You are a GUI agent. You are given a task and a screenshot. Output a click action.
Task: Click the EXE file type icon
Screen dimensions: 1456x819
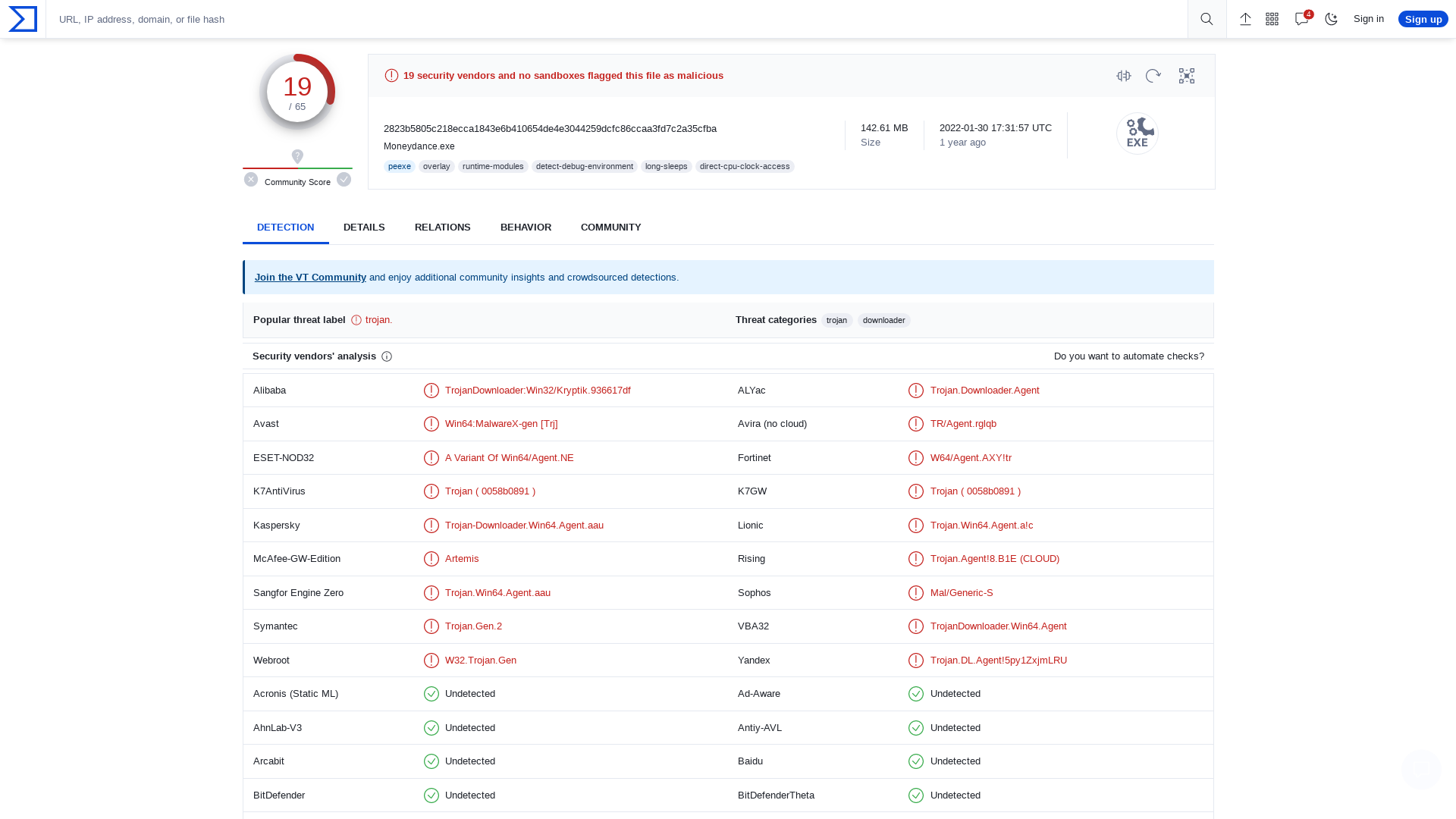1137,133
